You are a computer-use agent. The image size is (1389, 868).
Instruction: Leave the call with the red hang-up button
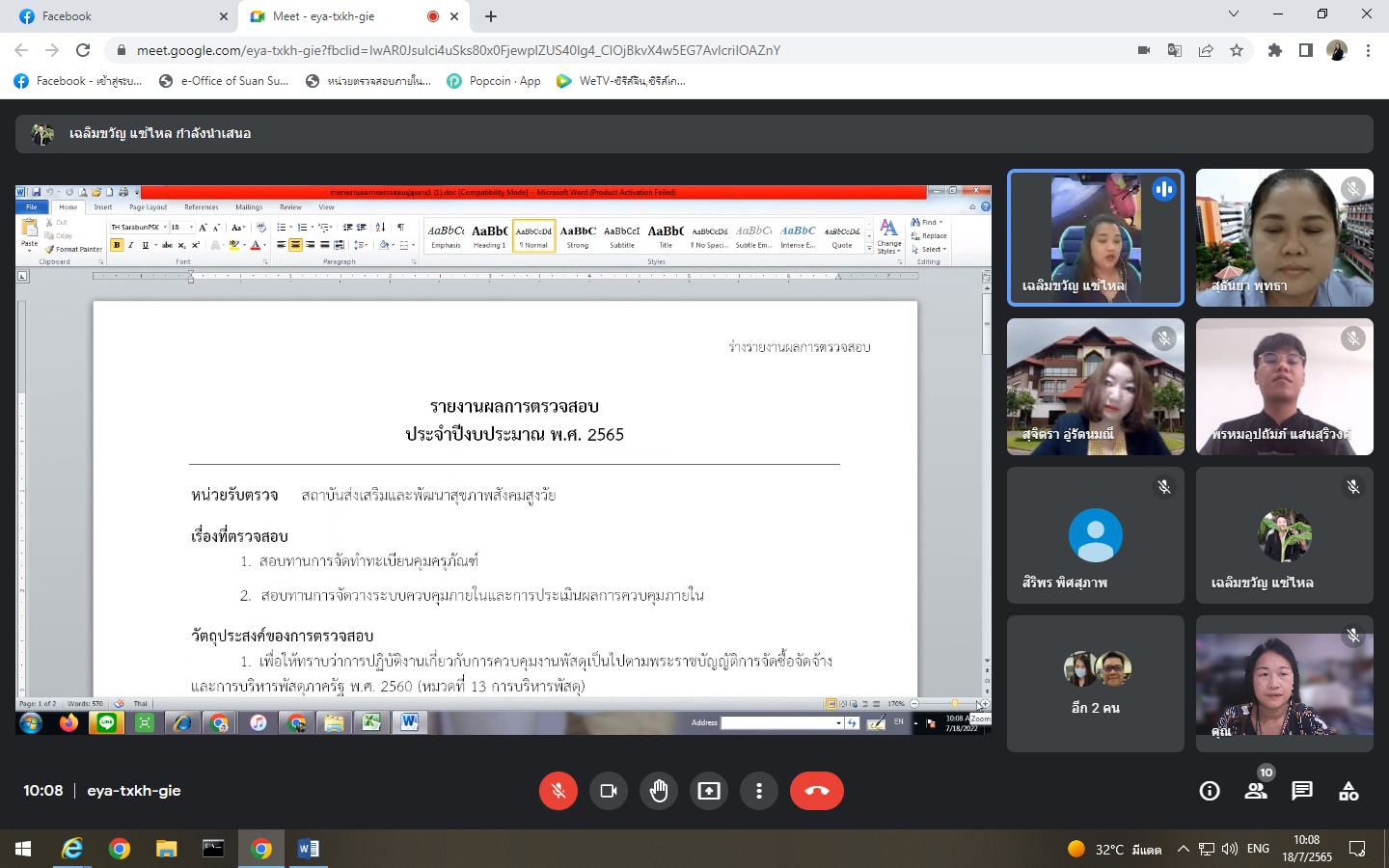[x=816, y=791]
